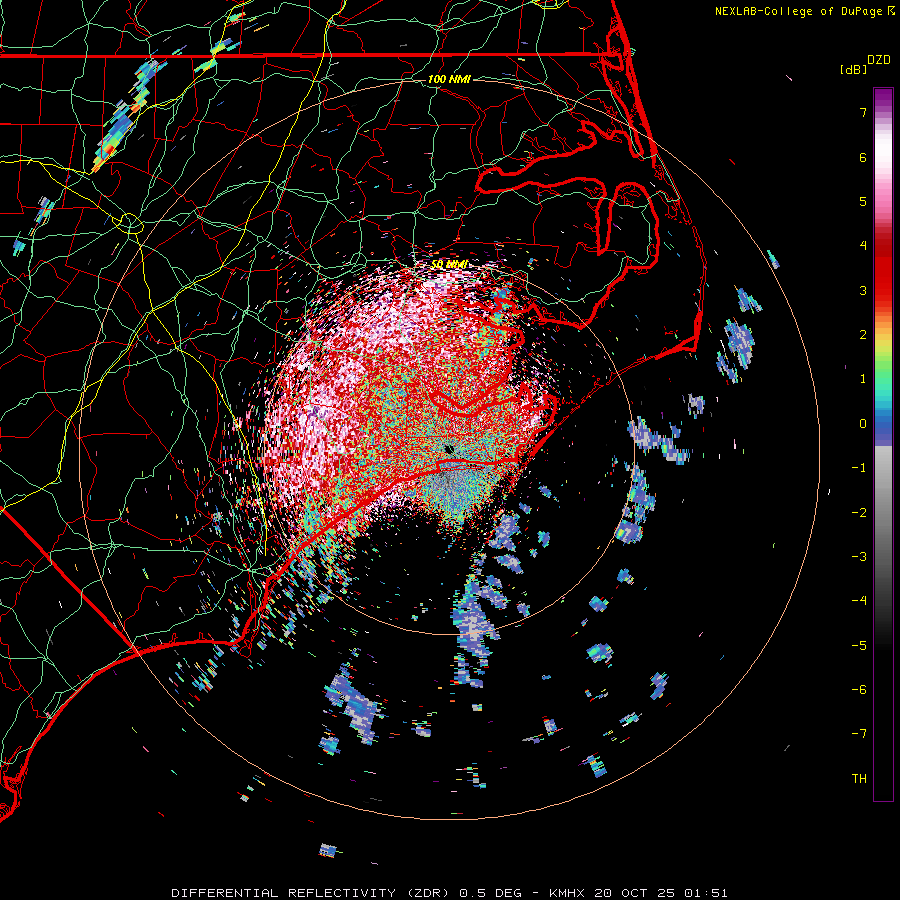Click the DZD product label above the color scale

pos(879,60)
